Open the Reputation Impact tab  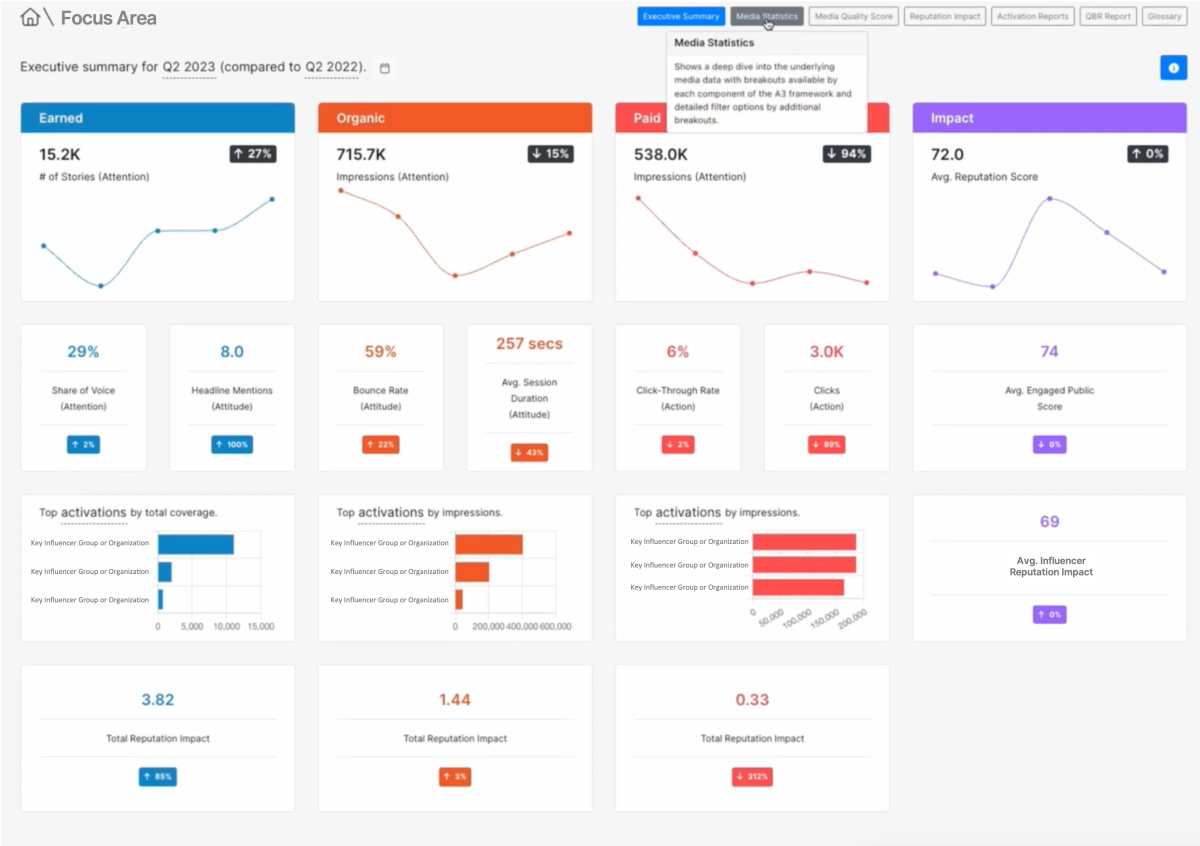coord(945,16)
